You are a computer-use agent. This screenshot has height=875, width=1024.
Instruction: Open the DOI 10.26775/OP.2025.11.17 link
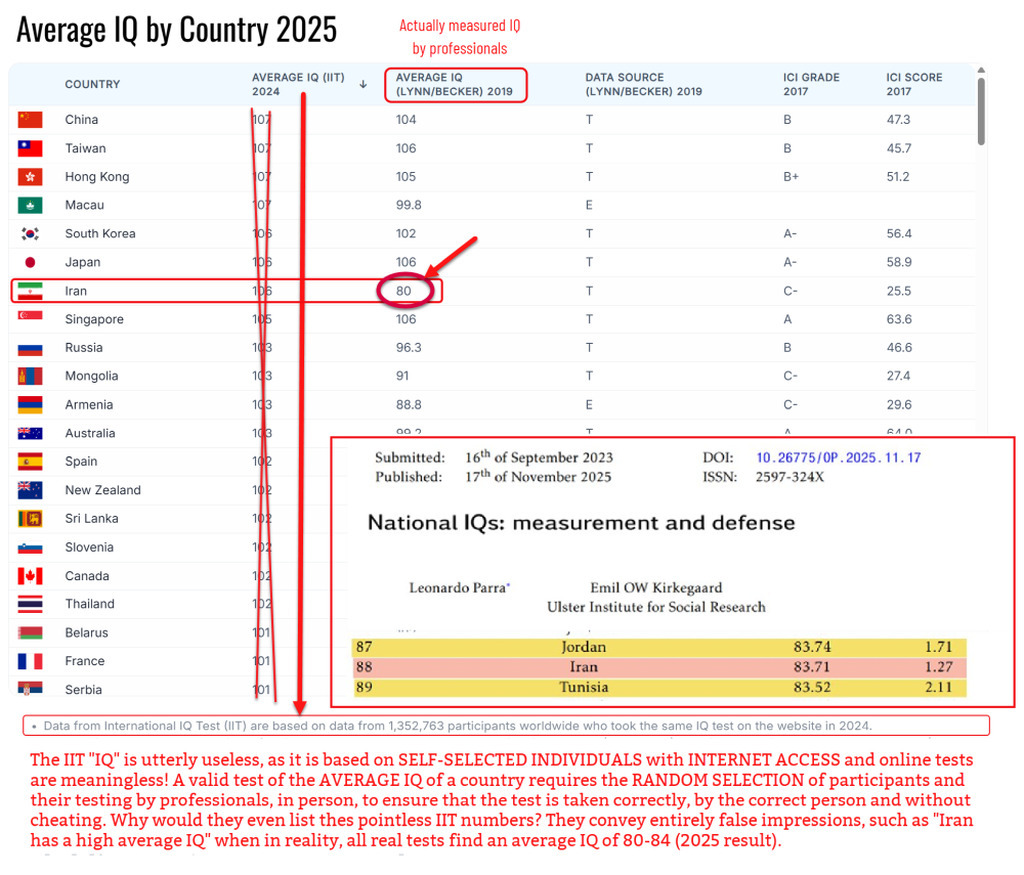[x=838, y=458]
